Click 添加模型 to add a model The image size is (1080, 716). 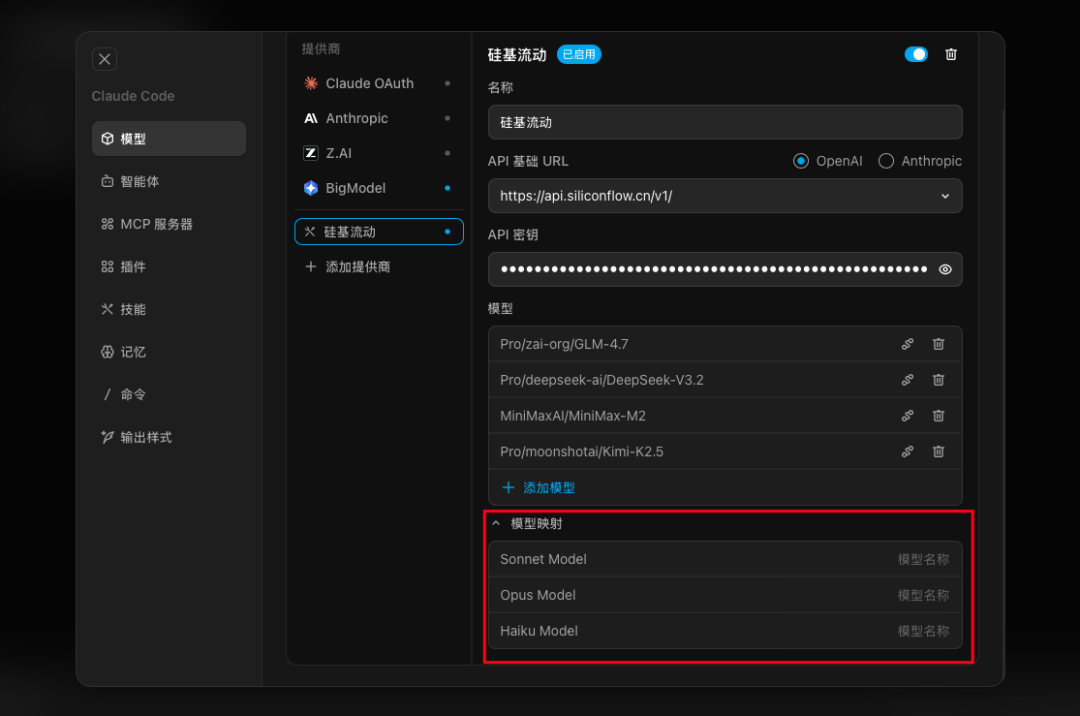pyautogui.click(x=538, y=488)
